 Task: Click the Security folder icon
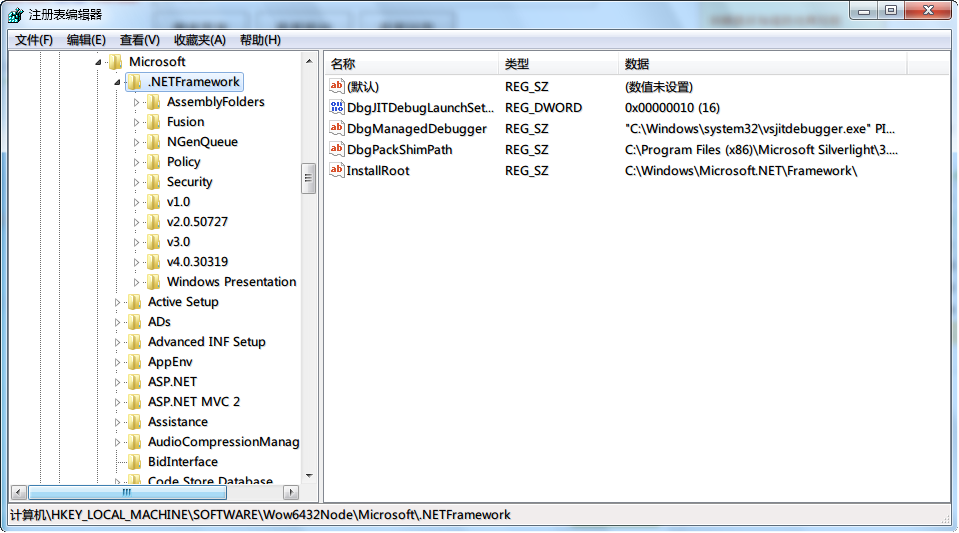(x=154, y=182)
